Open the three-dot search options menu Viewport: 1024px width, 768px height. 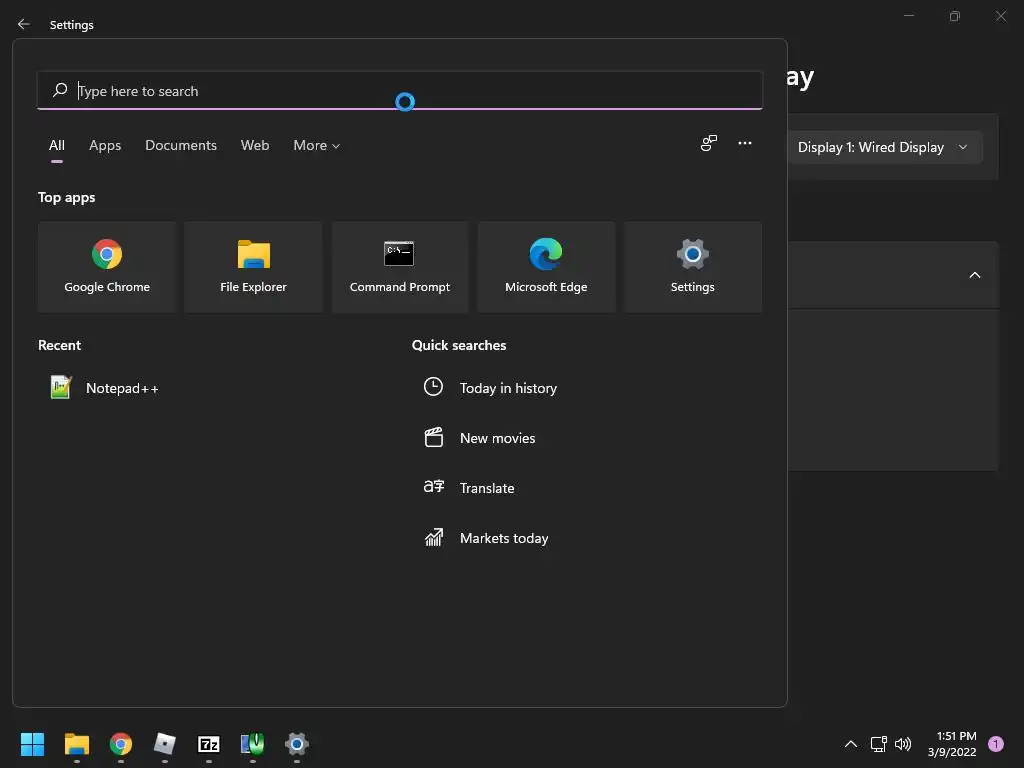(744, 143)
